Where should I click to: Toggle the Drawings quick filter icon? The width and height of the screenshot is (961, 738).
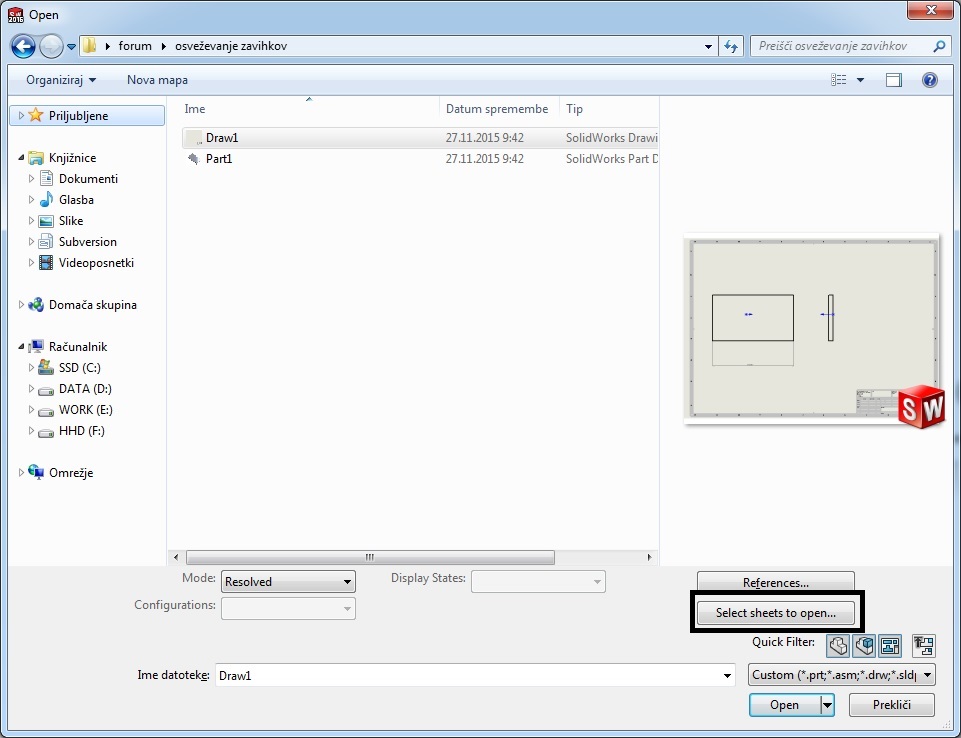tap(889, 645)
